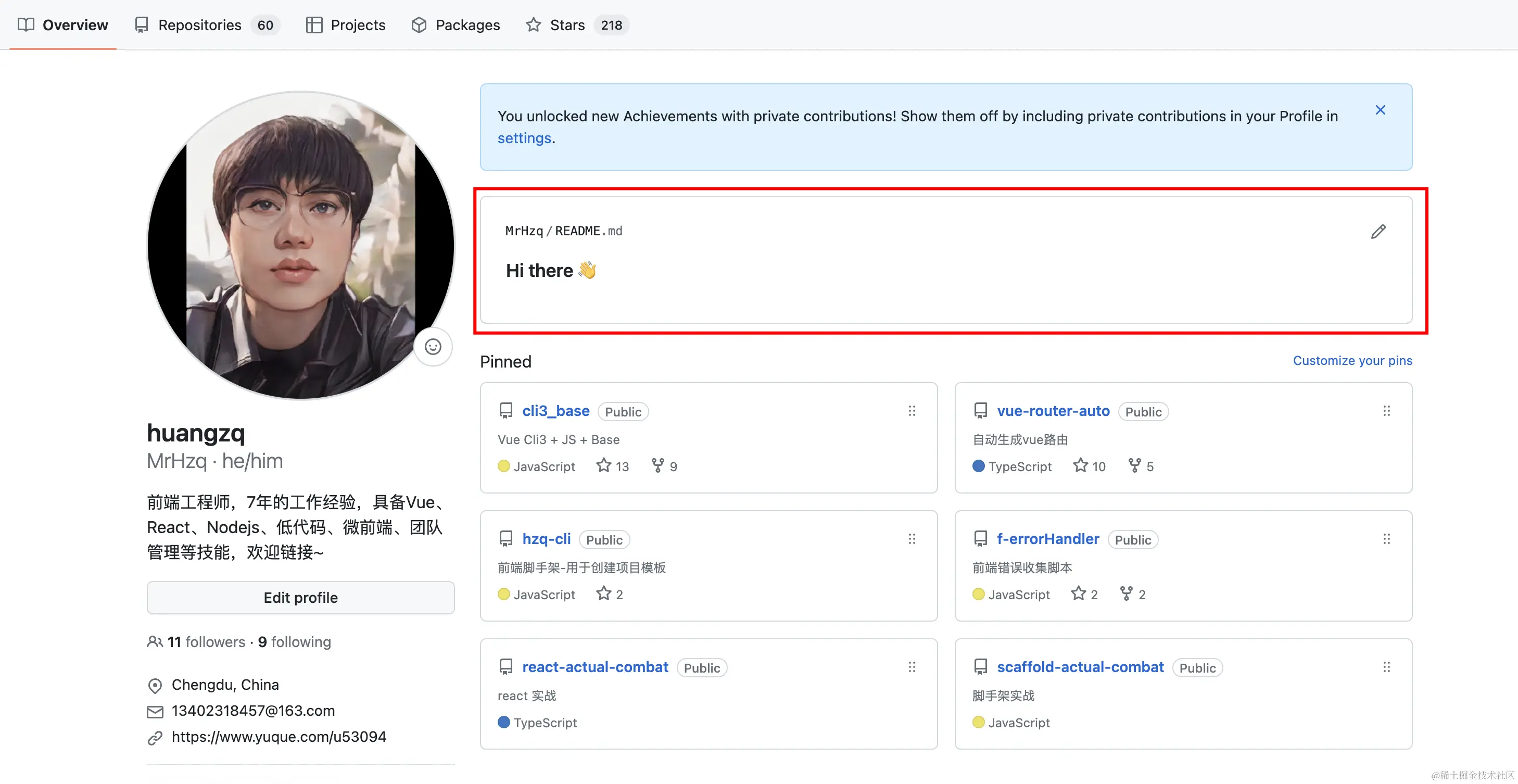
Task: View the 11 followers list
Action: [x=206, y=642]
